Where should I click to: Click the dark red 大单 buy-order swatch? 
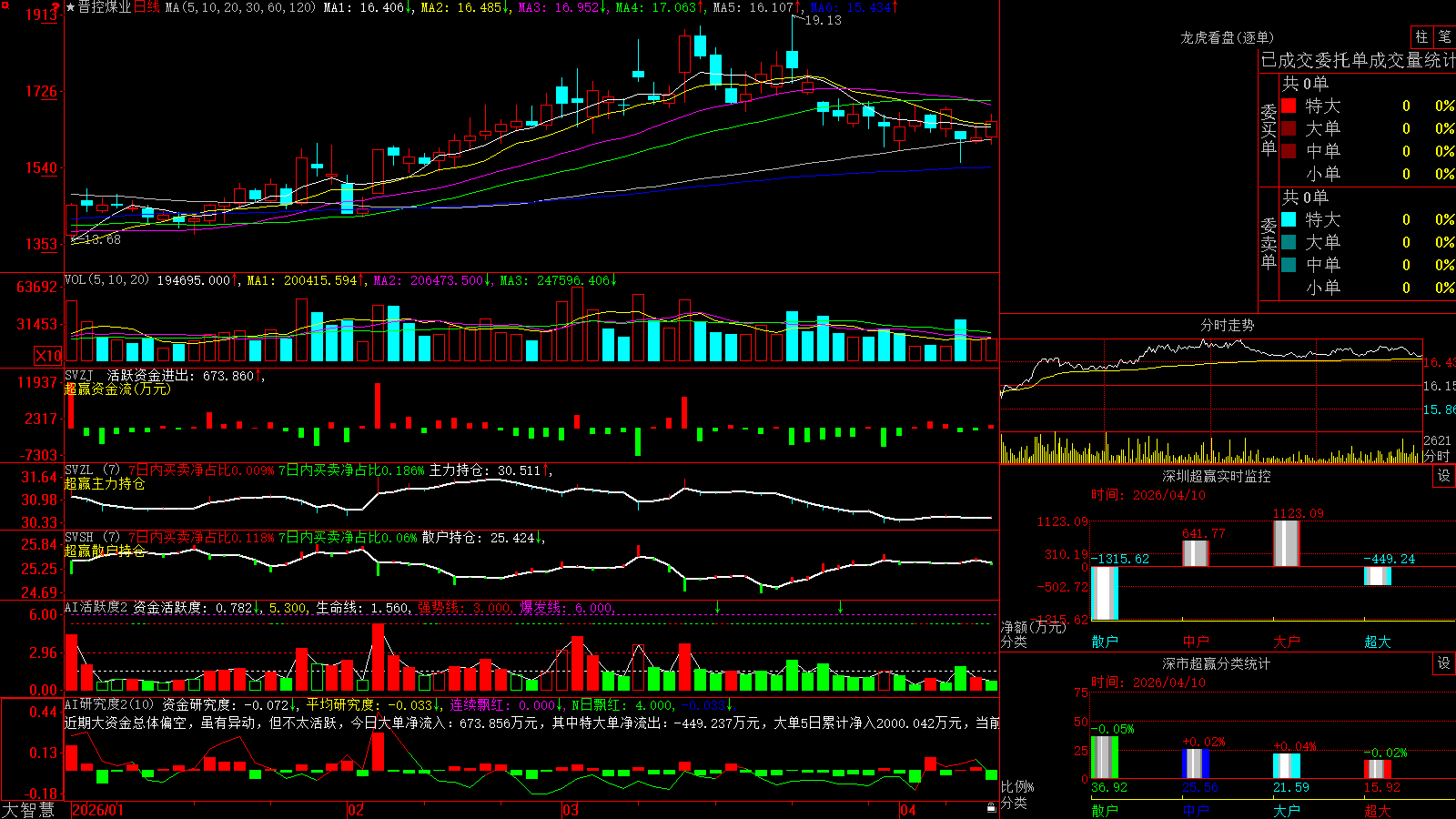coord(1289,128)
